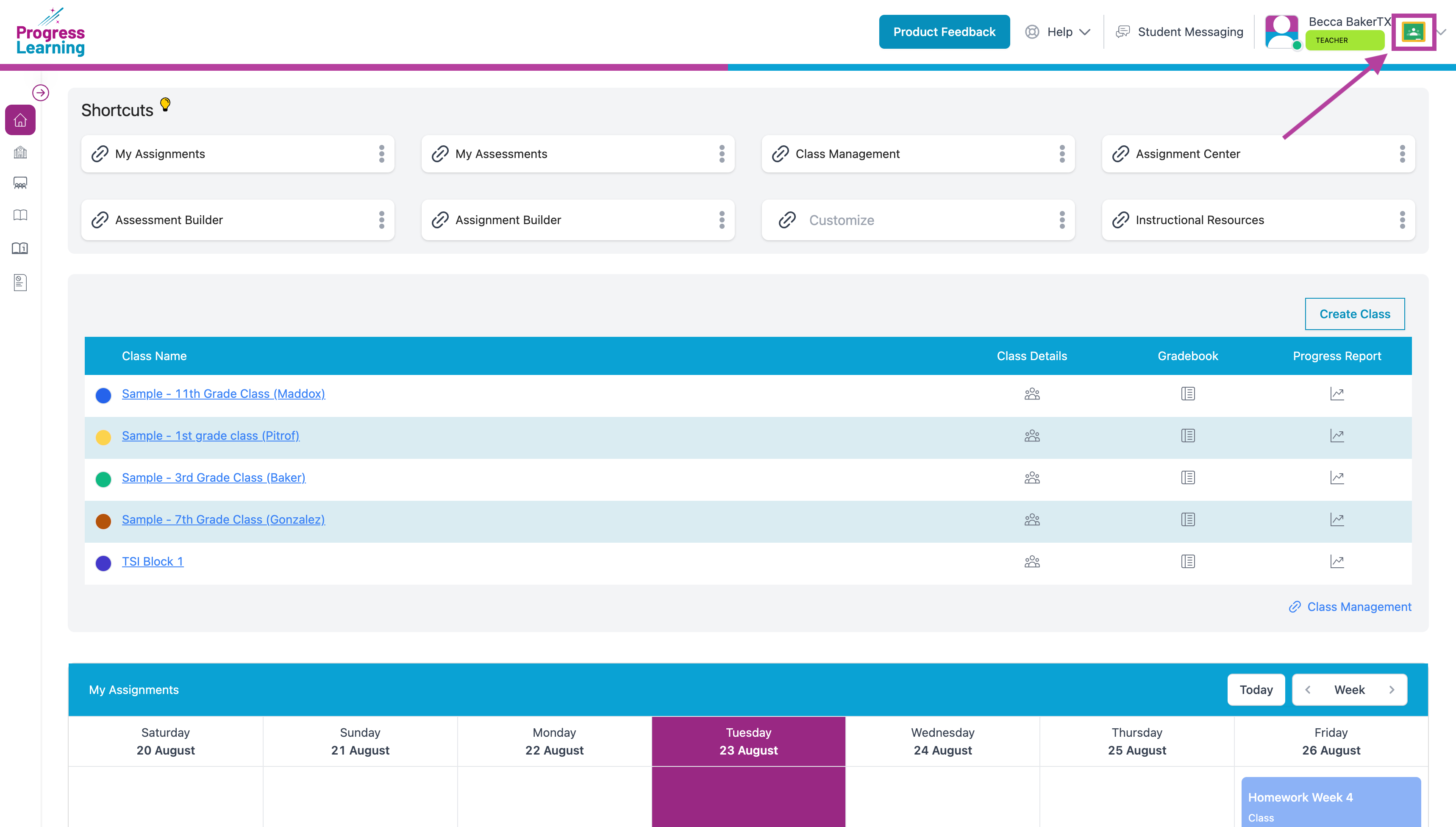Open options menu for Assignment Builder shortcut
The height and width of the screenshot is (827, 1456).
(722, 220)
